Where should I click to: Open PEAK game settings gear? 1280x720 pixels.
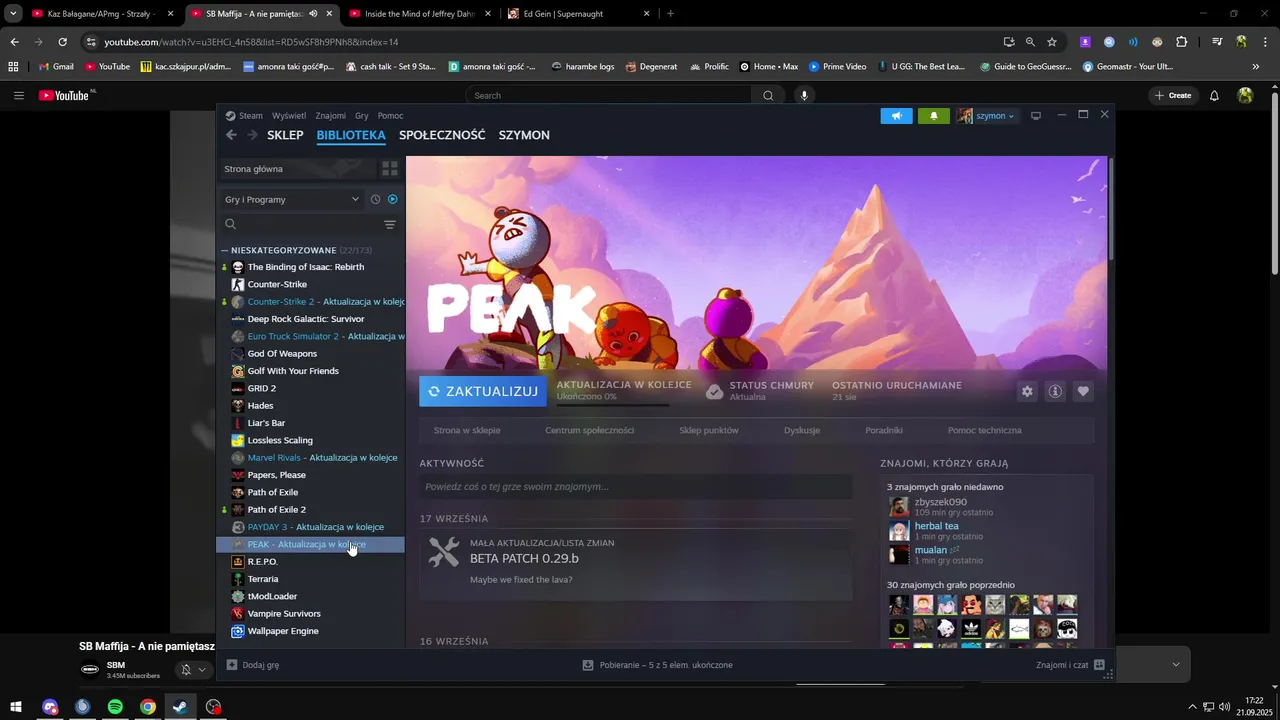1027,392
